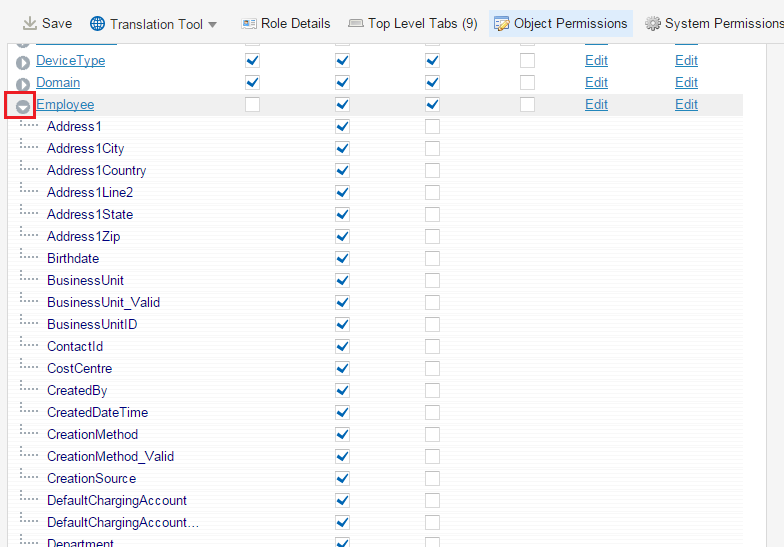This screenshot has height=547, width=784.
Task: Click the Domain object link
Action: 58,83
